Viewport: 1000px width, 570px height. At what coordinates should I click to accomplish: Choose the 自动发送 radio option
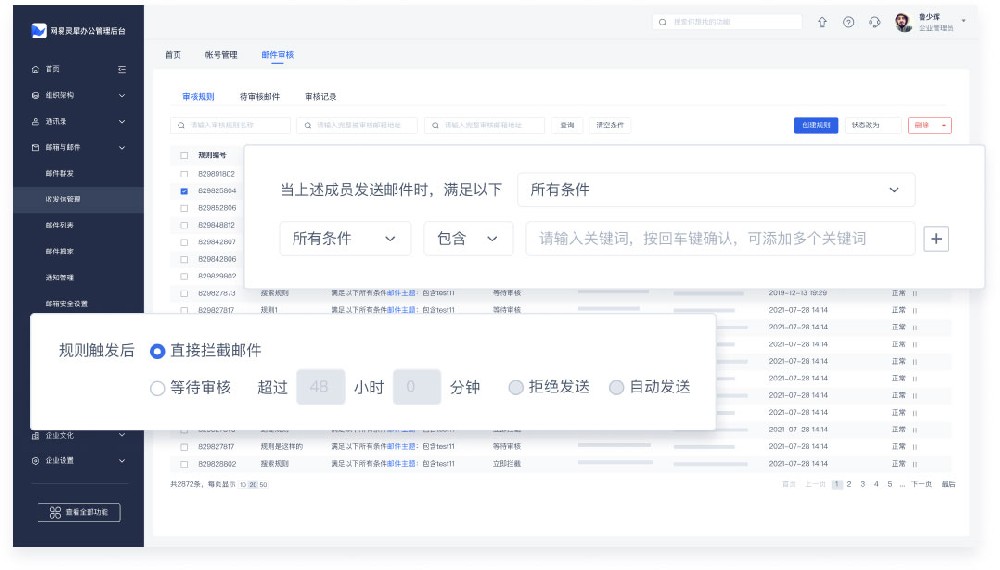pos(616,388)
